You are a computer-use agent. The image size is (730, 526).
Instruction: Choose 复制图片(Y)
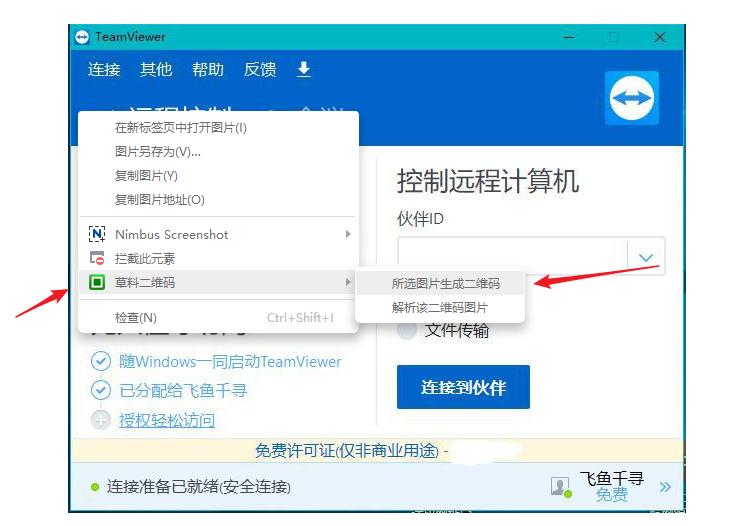coord(219,175)
